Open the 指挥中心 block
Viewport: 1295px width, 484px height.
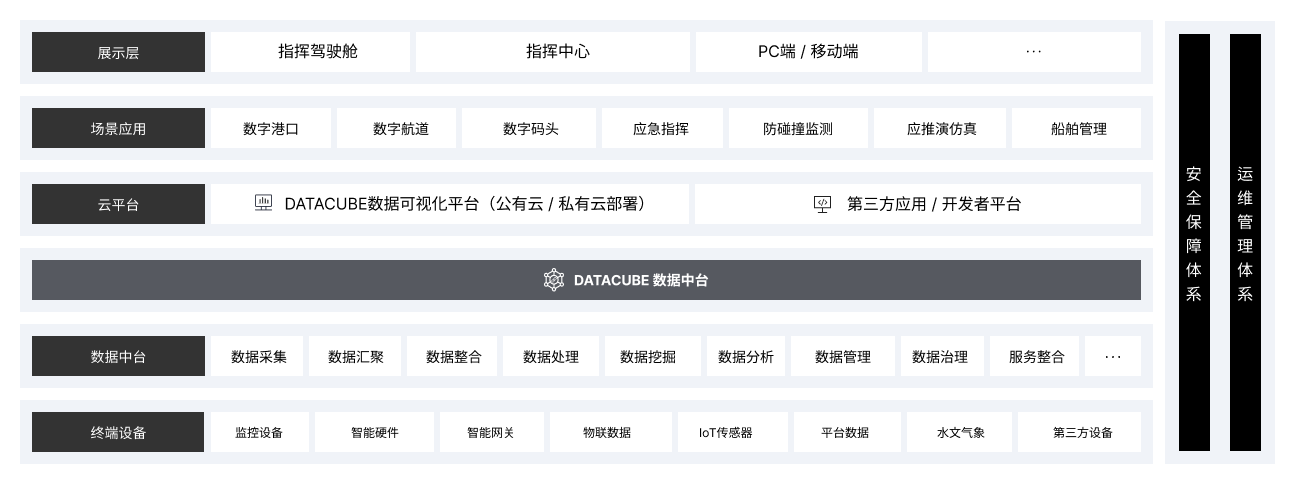point(553,52)
